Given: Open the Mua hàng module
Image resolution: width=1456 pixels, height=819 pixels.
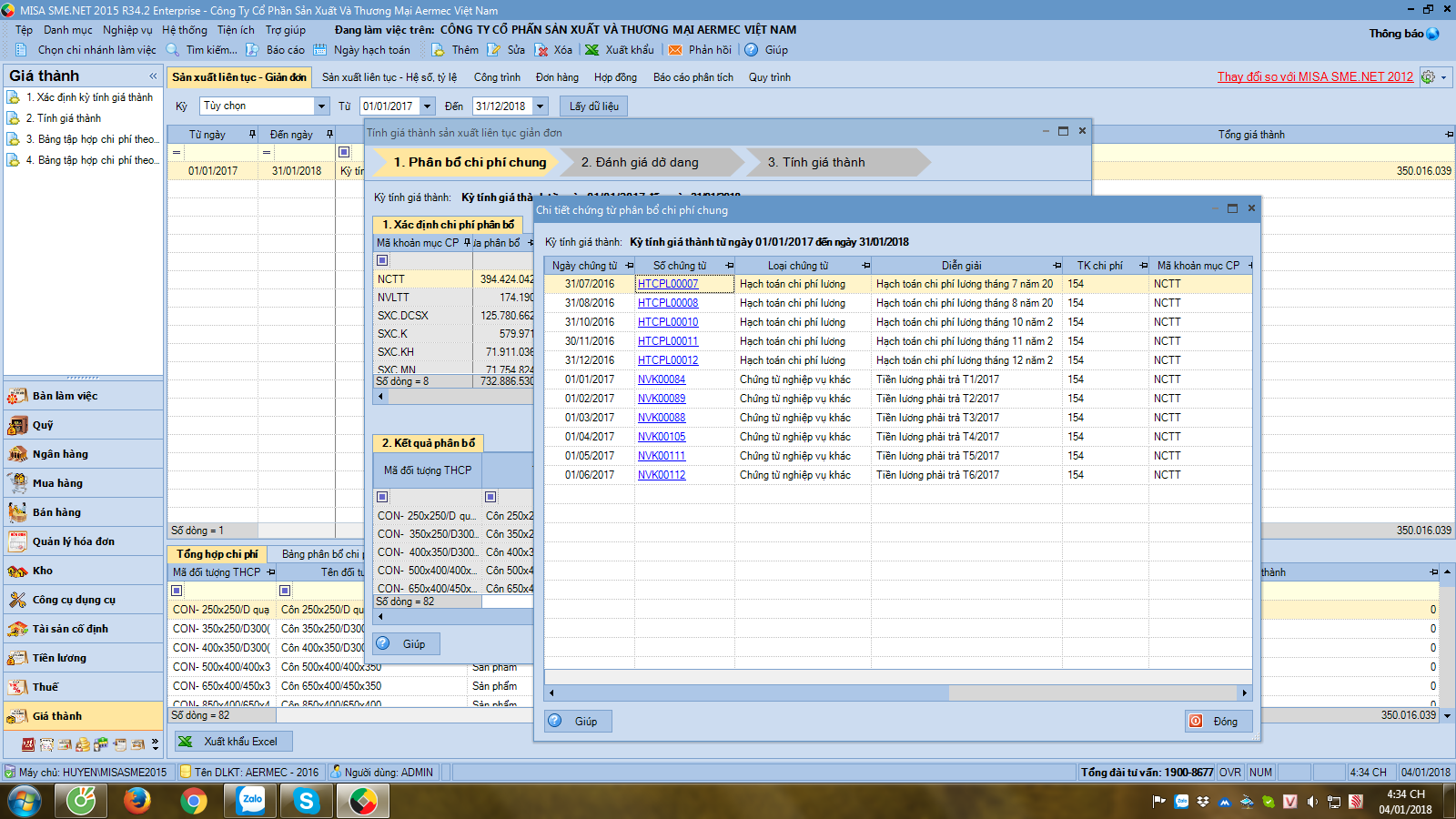Looking at the screenshot, I should coord(83,483).
